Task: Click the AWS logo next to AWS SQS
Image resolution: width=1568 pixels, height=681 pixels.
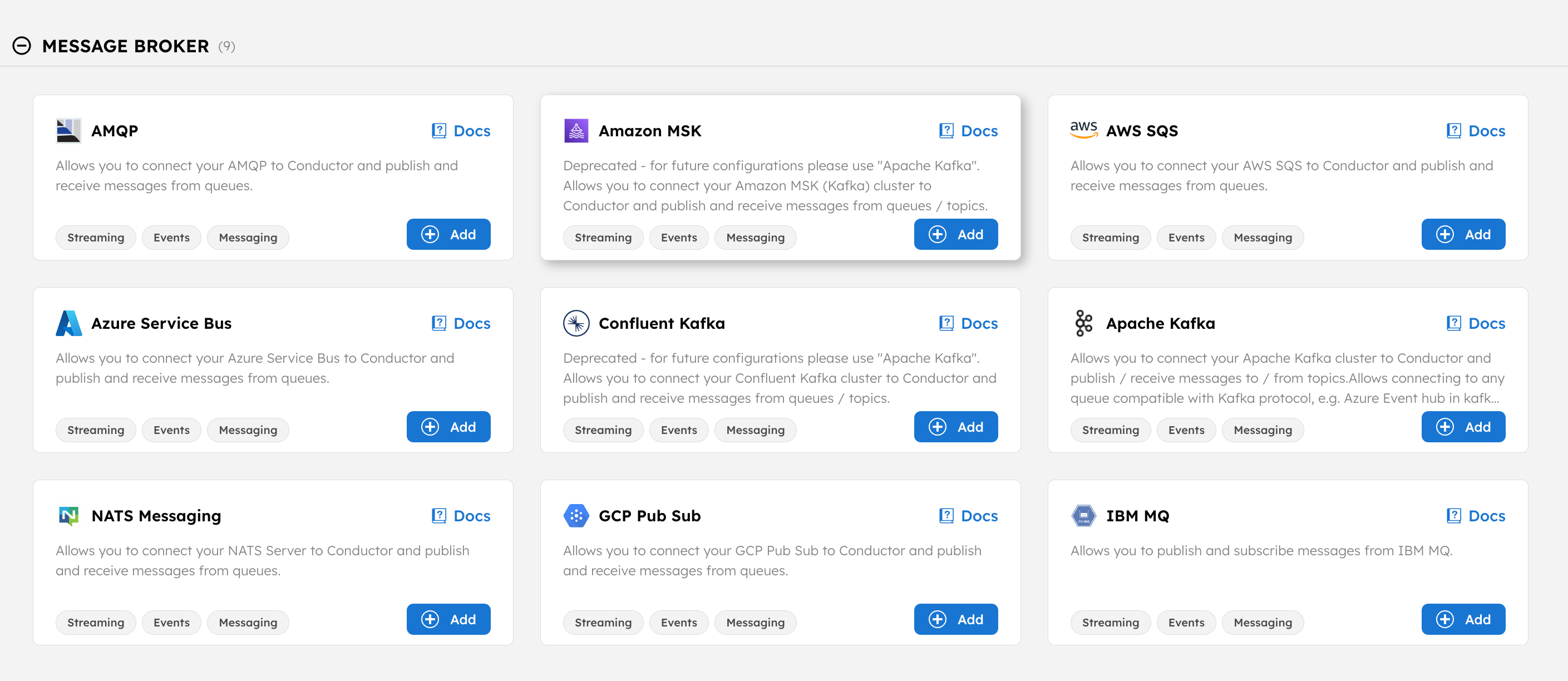Action: 1083,129
